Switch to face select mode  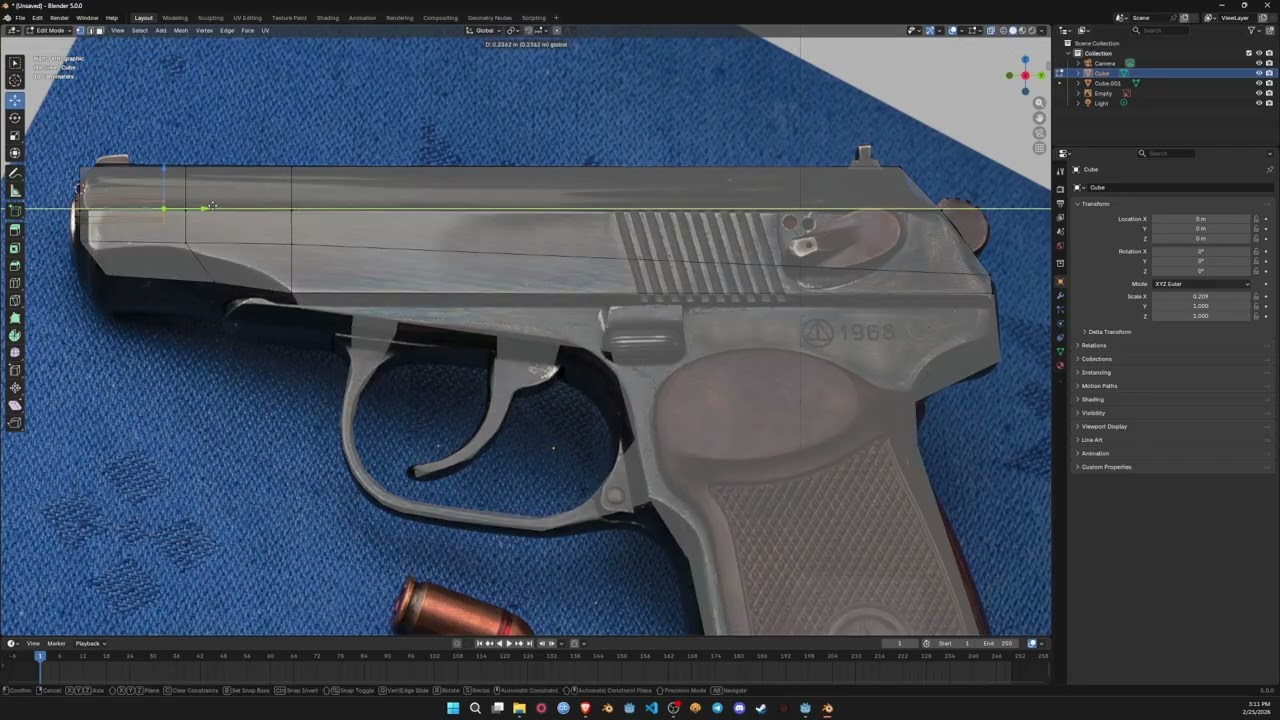tap(98, 30)
